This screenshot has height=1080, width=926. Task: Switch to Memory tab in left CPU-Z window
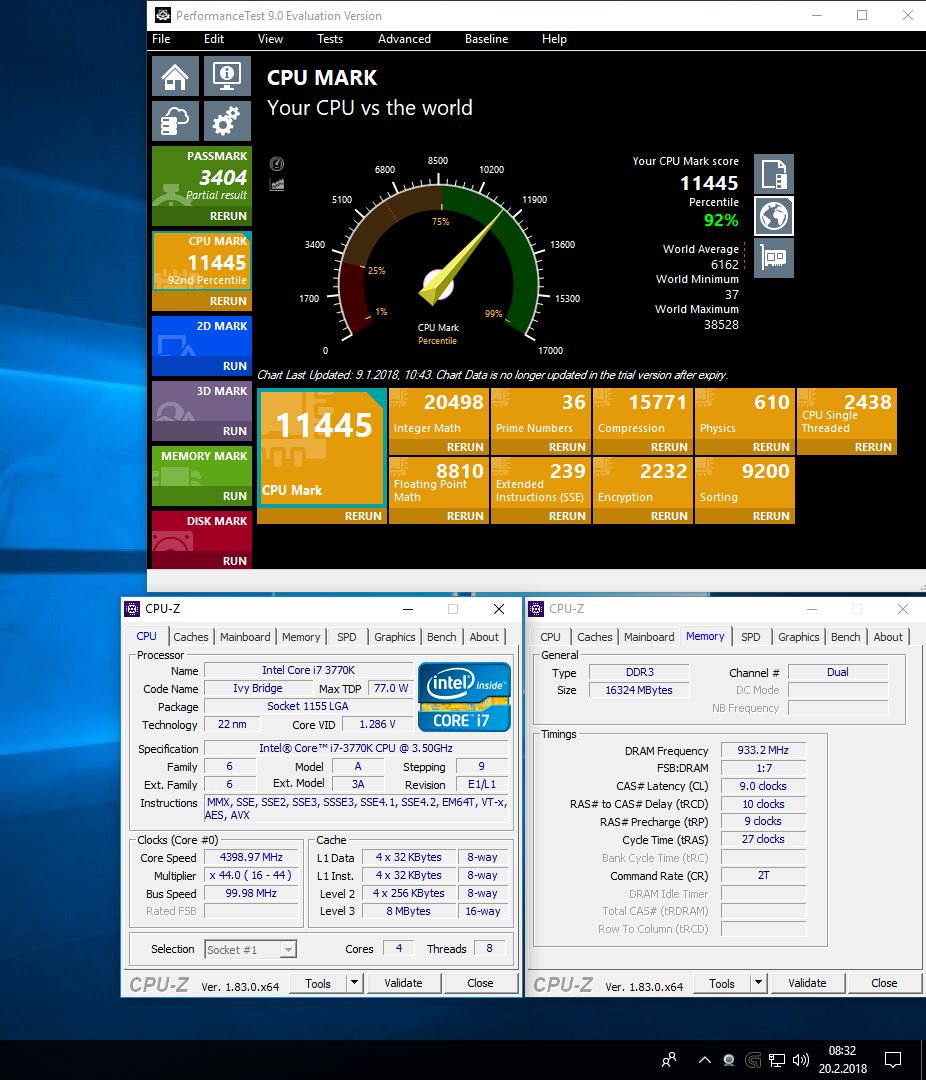click(301, 637)
